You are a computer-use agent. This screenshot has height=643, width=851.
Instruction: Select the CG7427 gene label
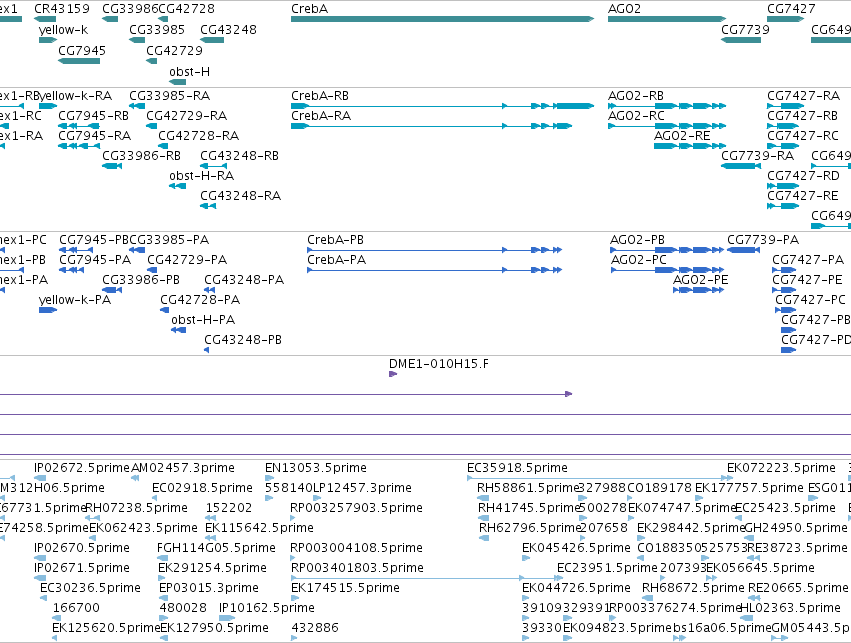click(791, 9)
